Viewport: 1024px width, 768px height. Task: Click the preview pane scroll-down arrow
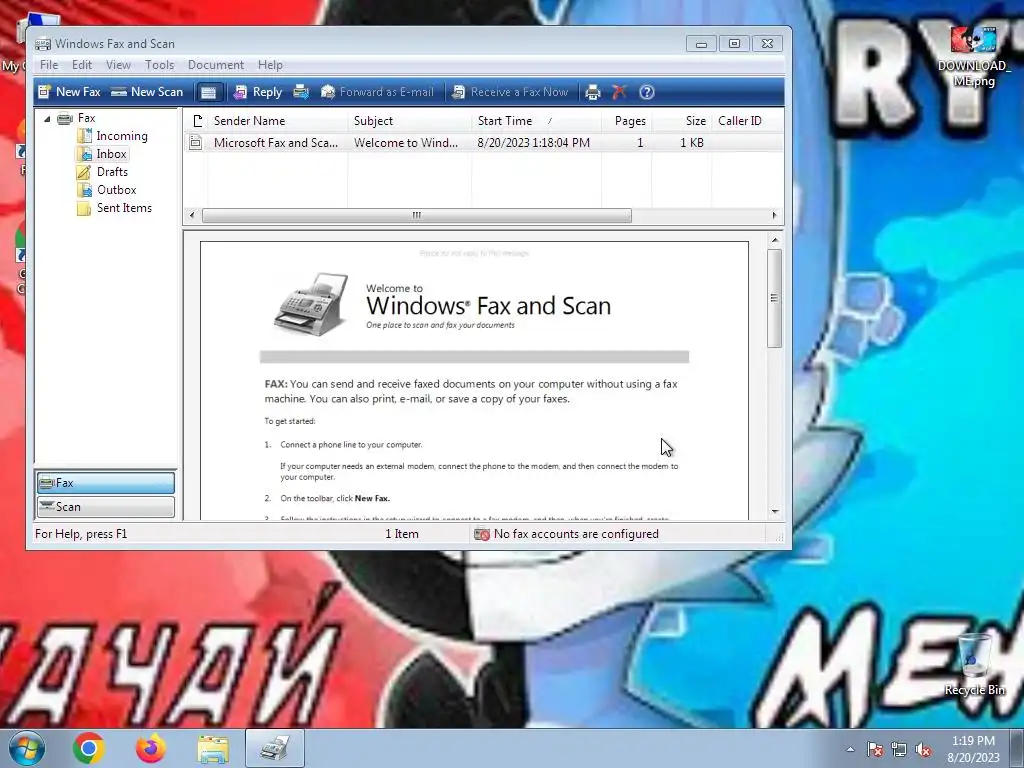pos(775,511)
